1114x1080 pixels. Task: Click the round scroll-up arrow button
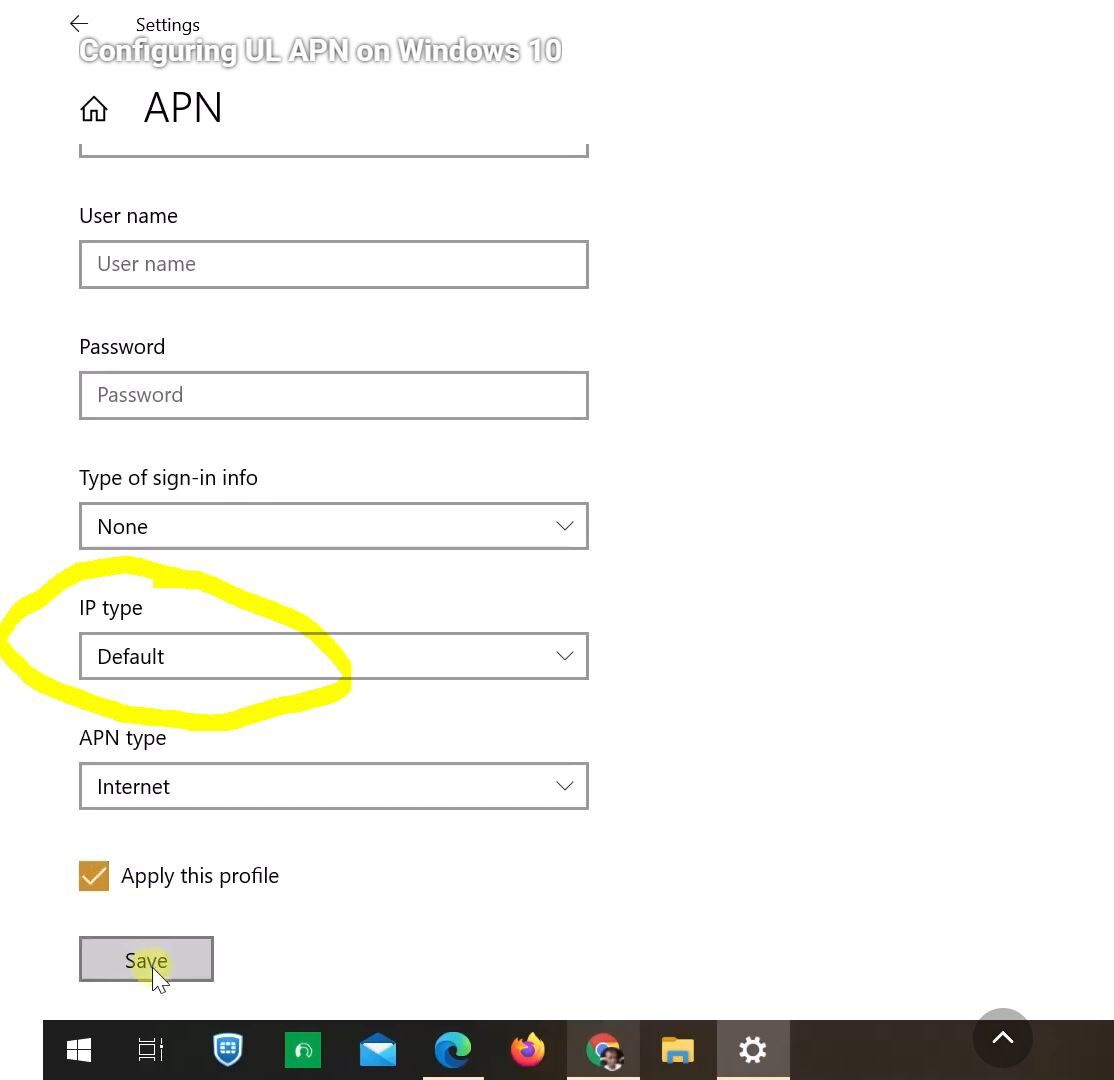click(1002, 1037)
